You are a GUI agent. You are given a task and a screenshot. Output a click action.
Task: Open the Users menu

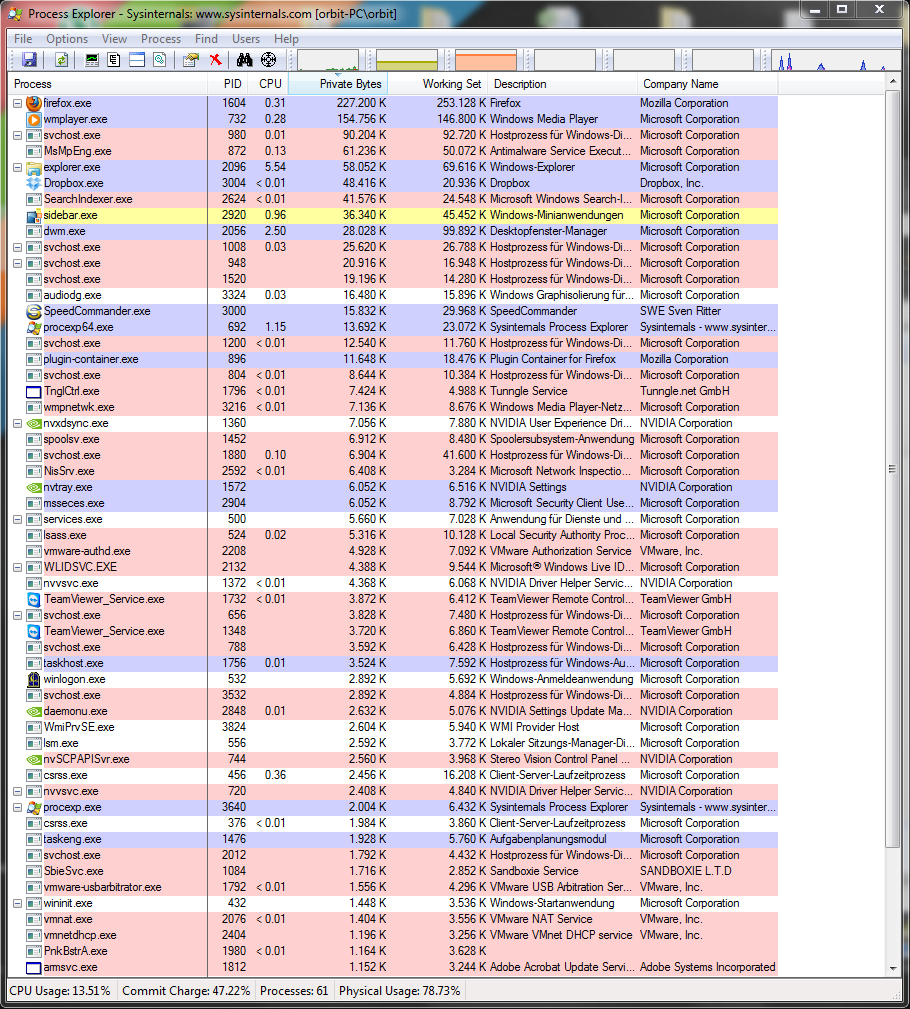pyautogui.click(x=246, y=39)
